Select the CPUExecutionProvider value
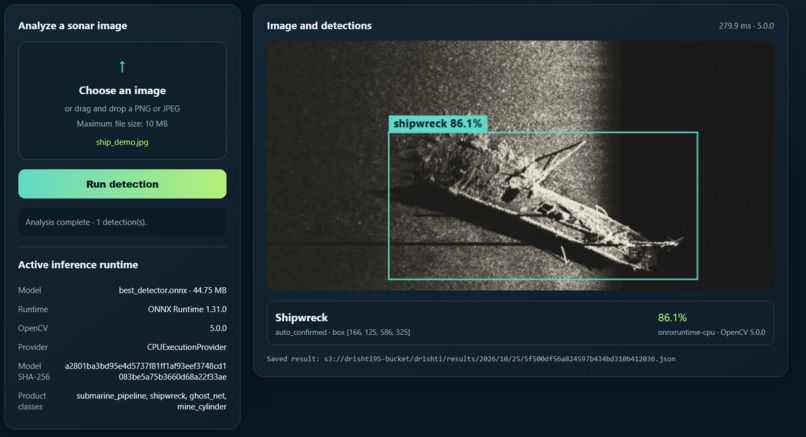Screen dimensions: 806x437 pos(187,347)
